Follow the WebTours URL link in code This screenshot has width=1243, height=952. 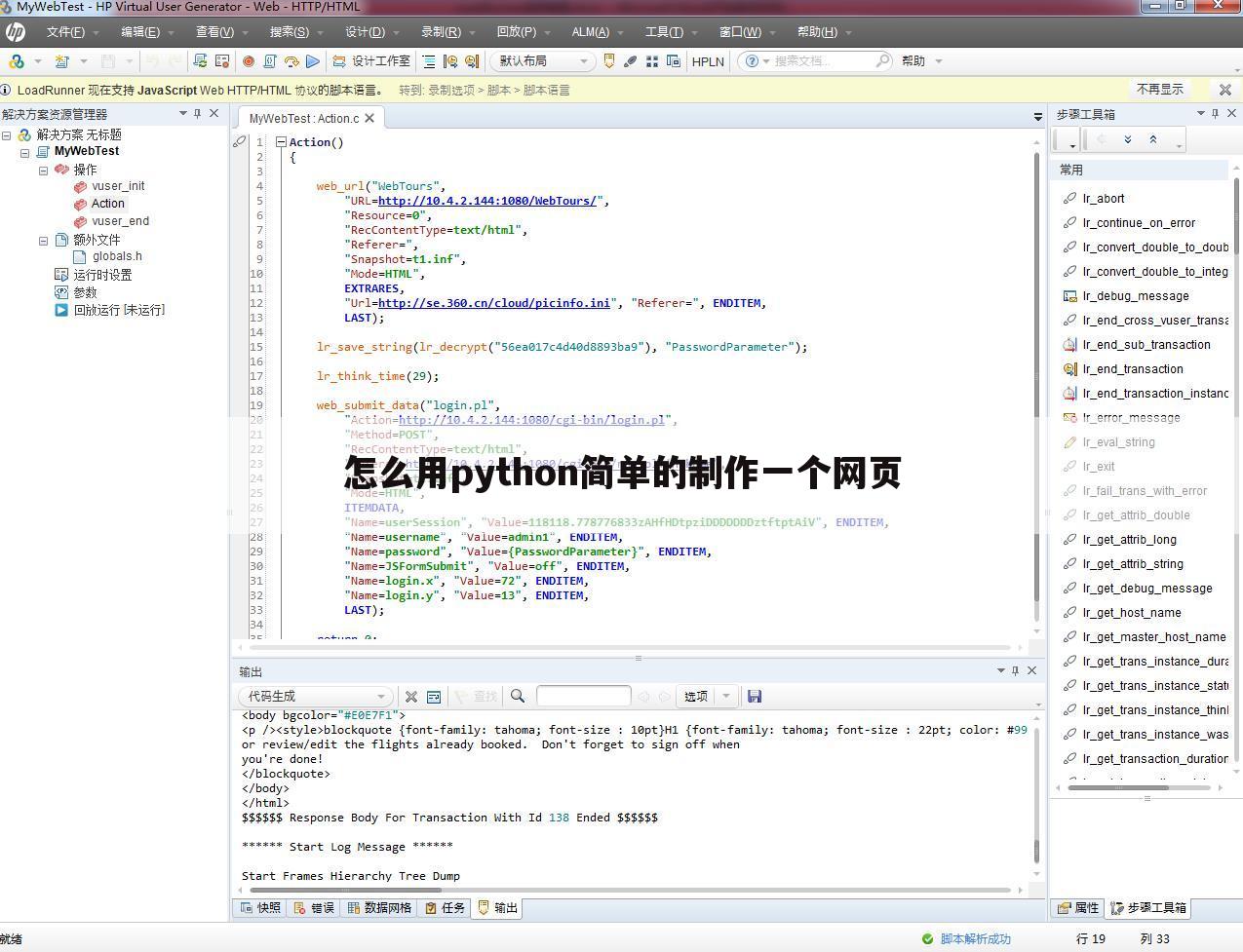pyautogui.click(x=487, y=201)
